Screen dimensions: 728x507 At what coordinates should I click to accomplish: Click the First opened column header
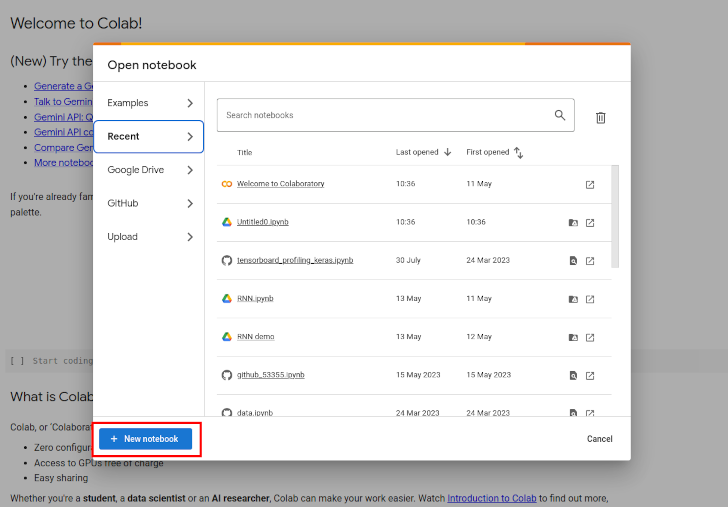pyautogui.click(x=488, y=152)
